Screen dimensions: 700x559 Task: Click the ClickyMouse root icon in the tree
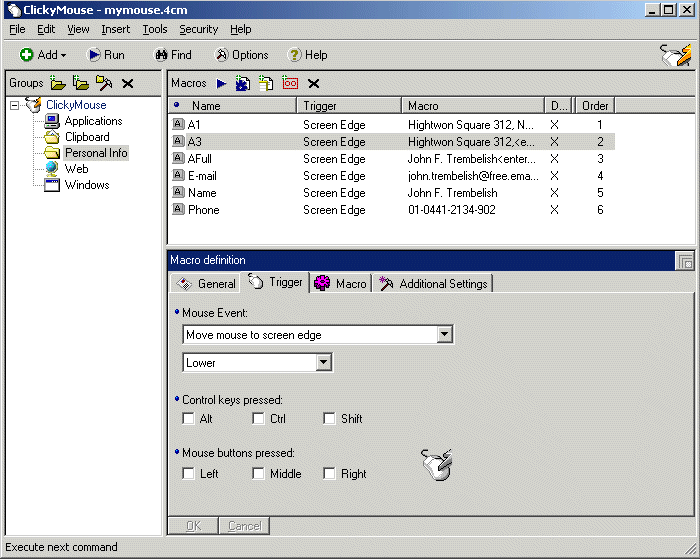tap(34, 105)
